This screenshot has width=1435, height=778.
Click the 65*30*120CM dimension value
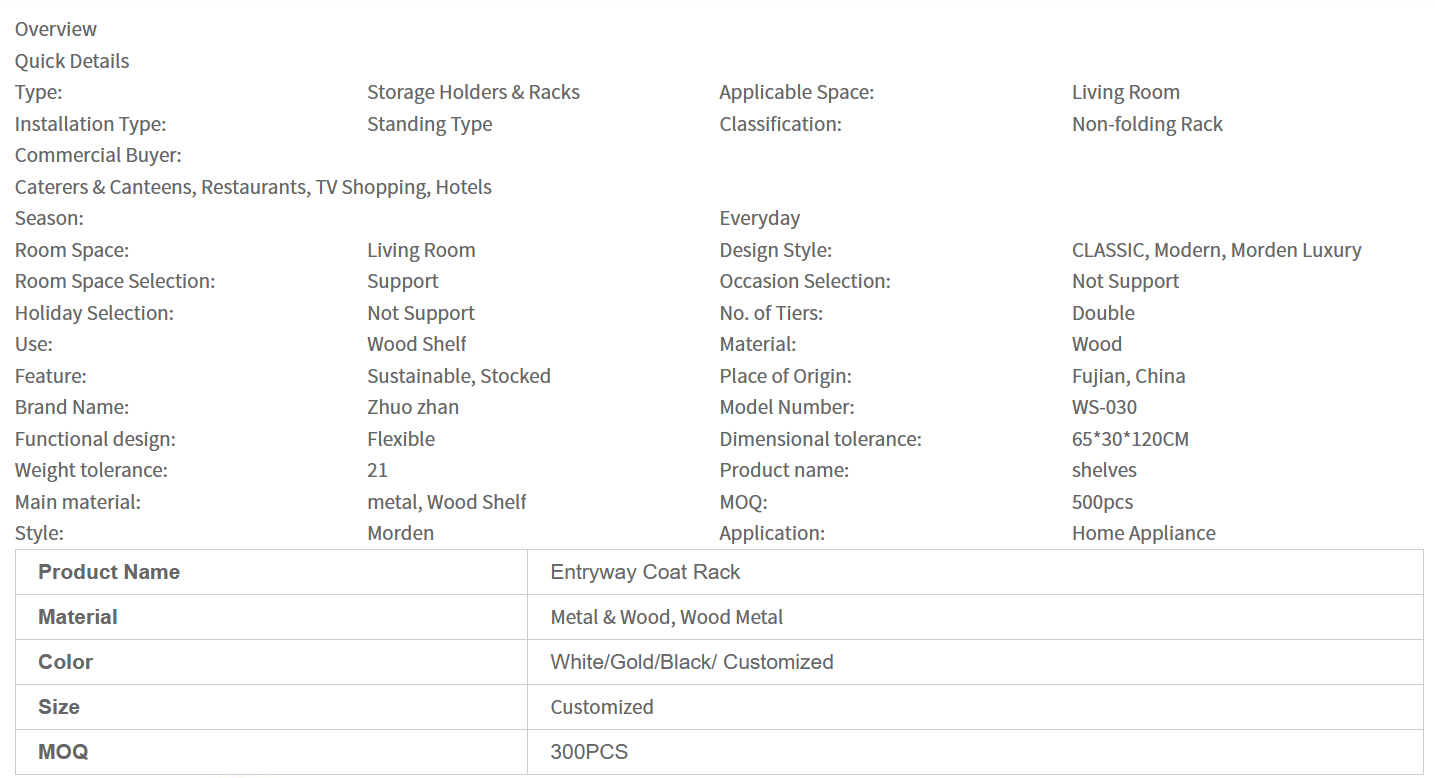(1130, 439)
